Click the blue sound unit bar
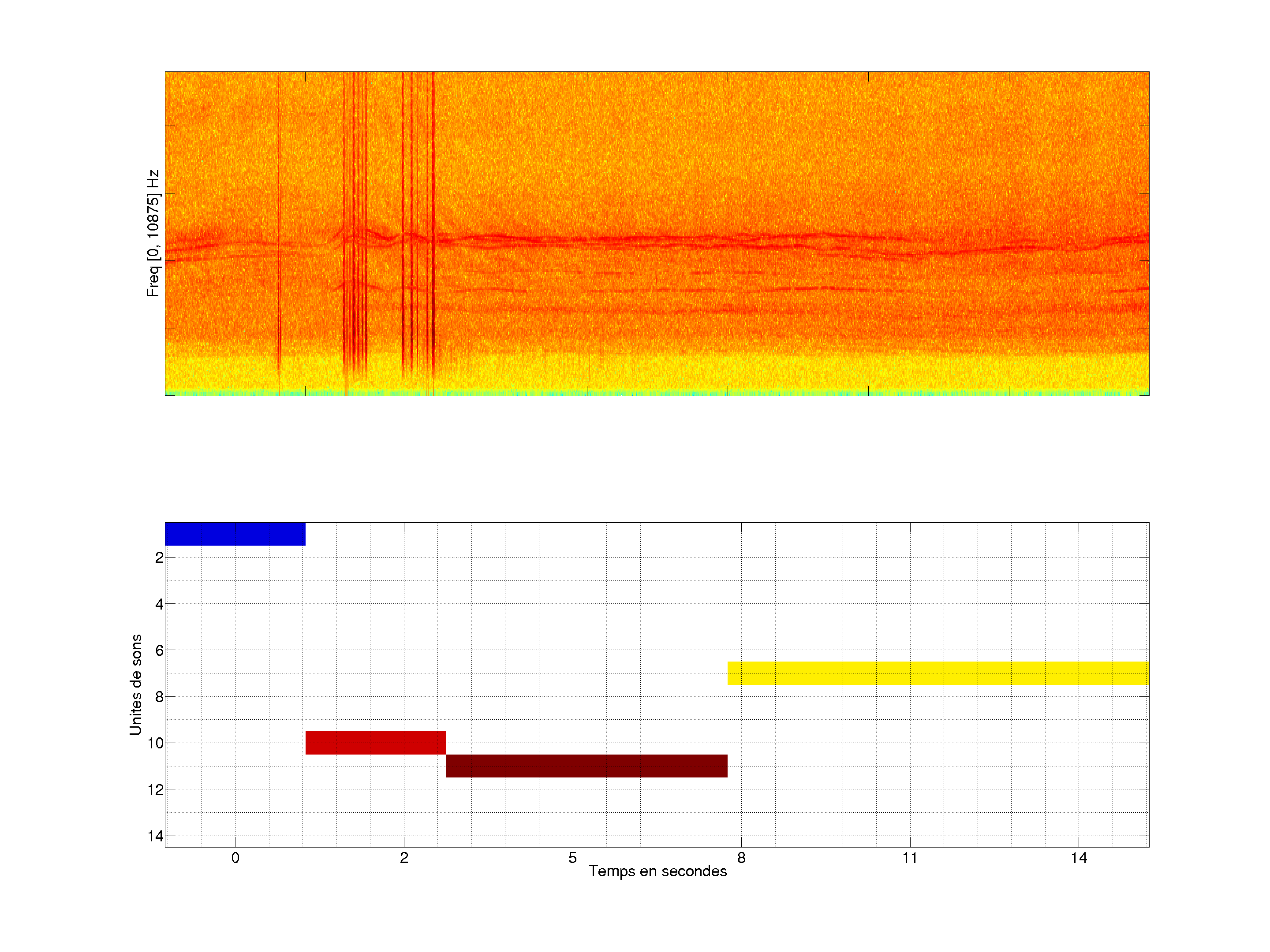 [x=235, y=534]
